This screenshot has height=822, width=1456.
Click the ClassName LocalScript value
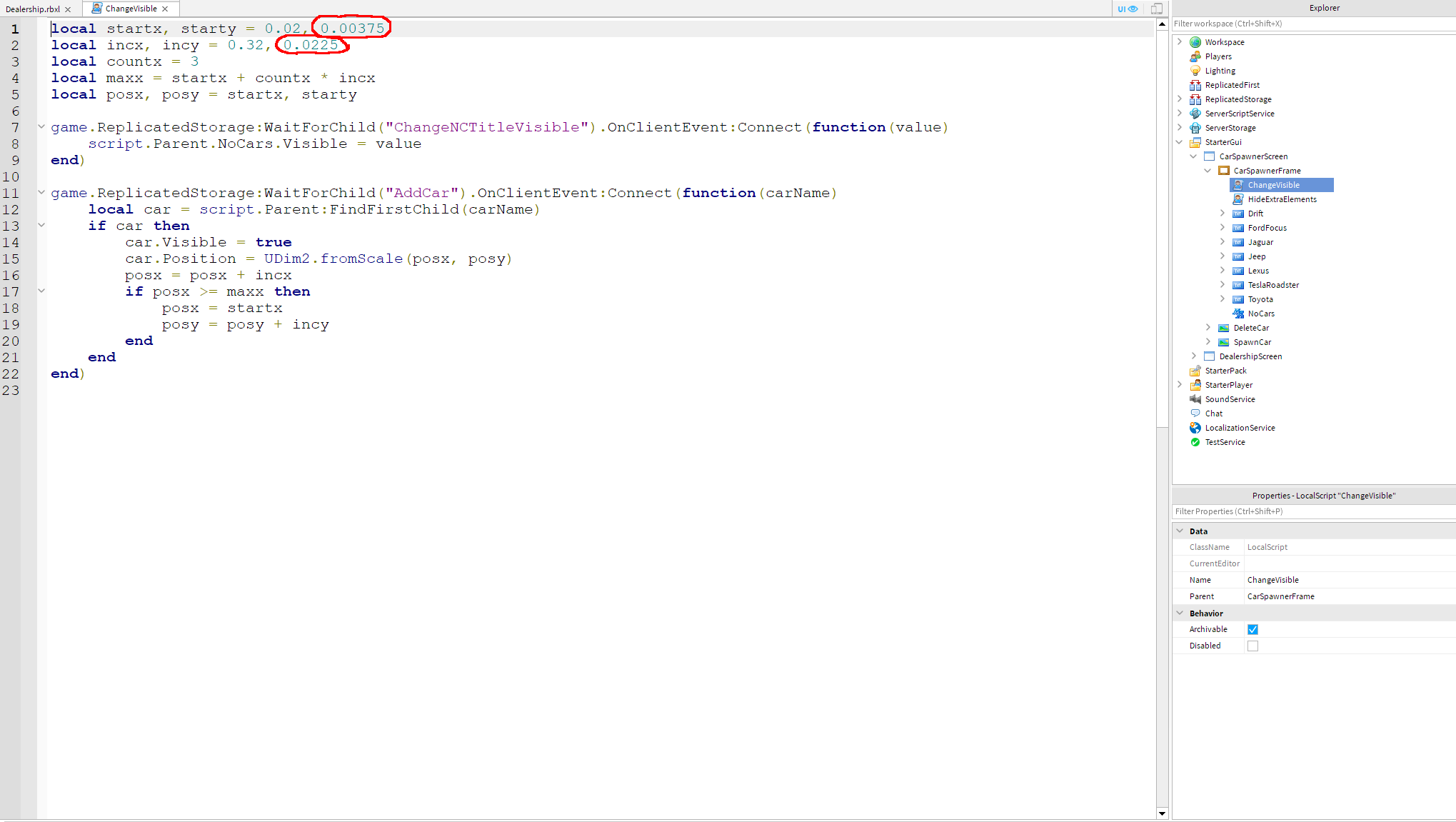(x=1267, y=547)
